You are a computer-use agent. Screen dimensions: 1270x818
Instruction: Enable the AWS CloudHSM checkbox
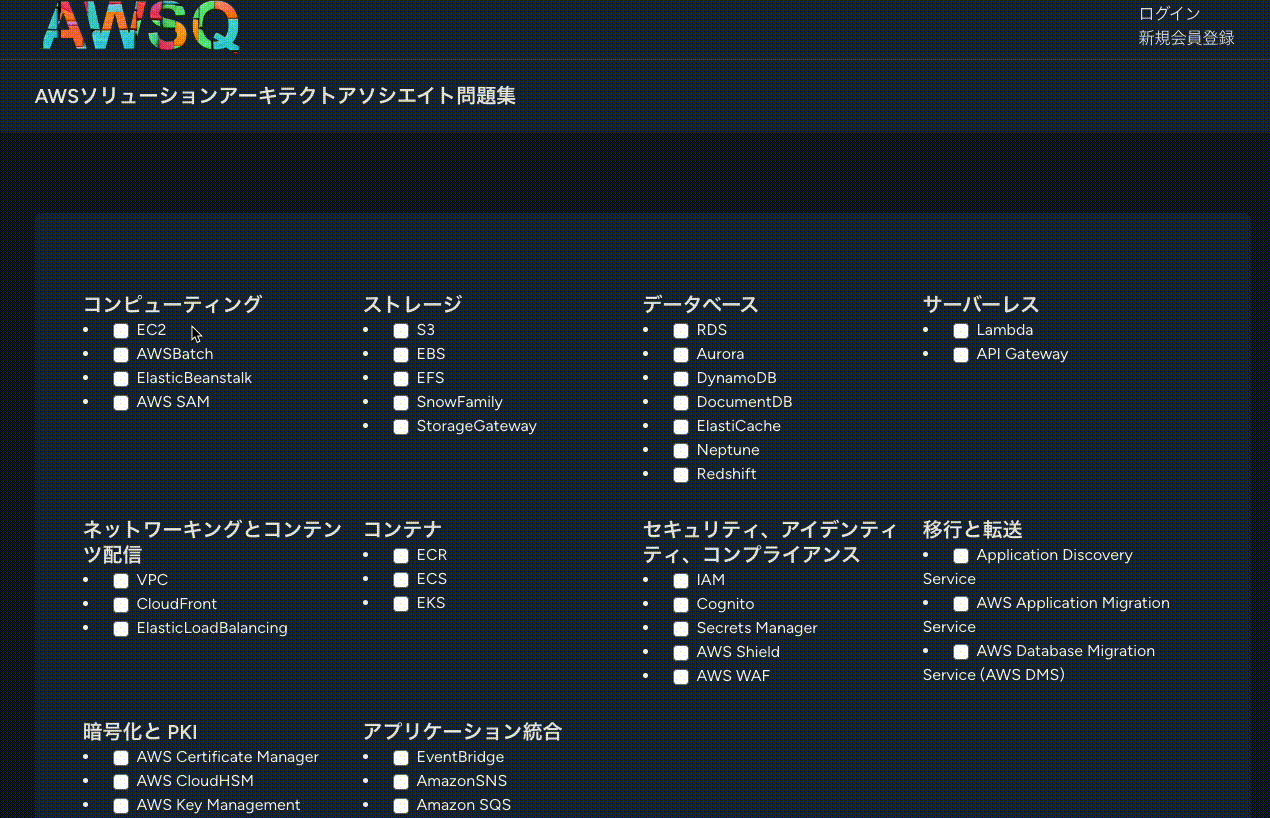point(121,782)
